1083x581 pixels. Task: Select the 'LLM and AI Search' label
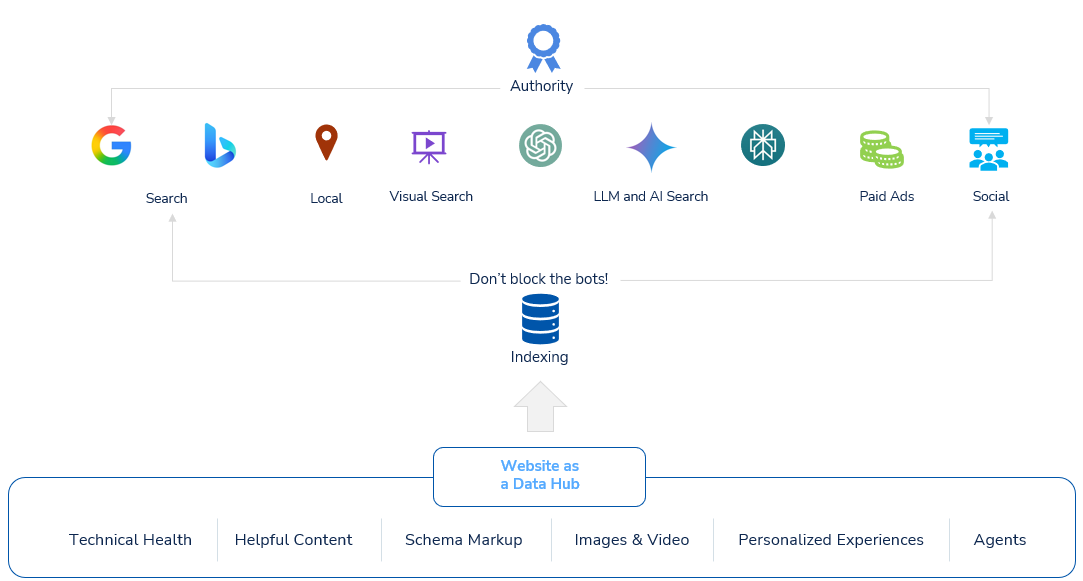pyautogui.click(x=651, y=196)
